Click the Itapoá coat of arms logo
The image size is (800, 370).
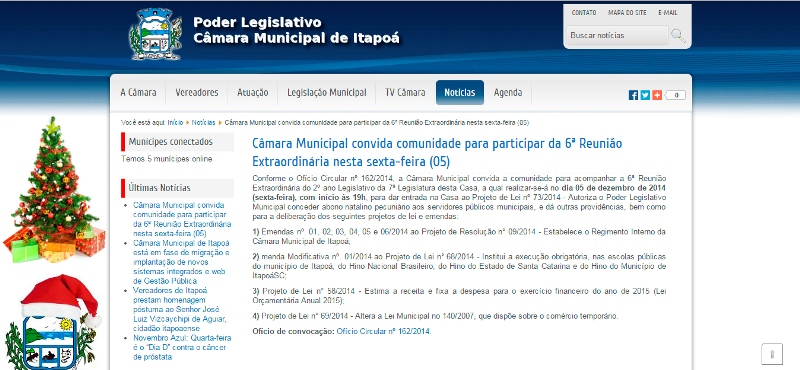155,35
